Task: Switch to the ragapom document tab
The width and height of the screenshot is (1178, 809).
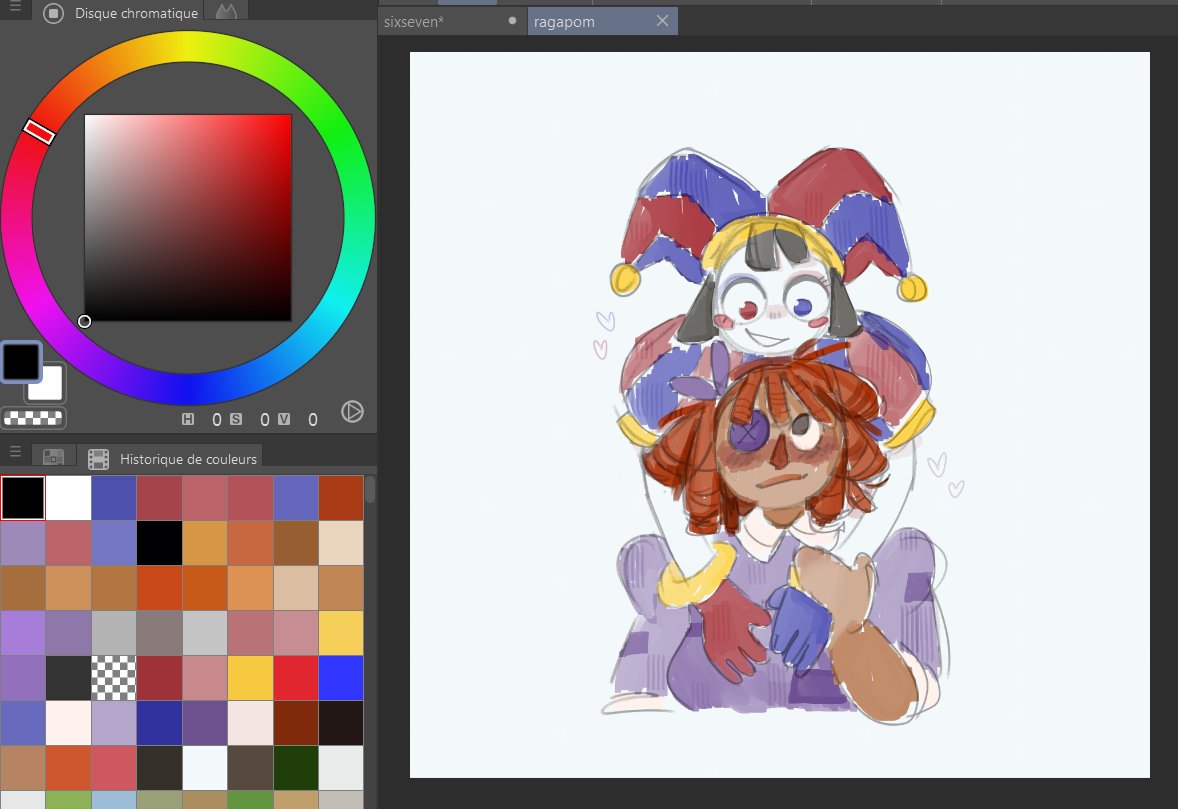Action: (x=603, y=22)
